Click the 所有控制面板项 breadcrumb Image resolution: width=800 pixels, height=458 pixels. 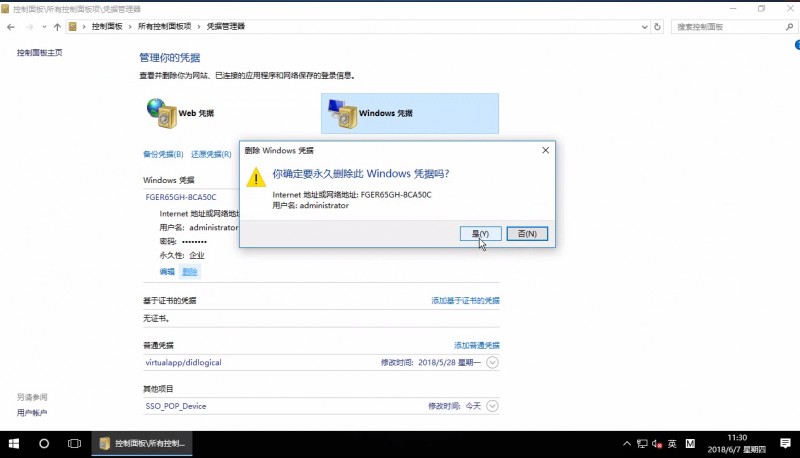coord(164,27)
